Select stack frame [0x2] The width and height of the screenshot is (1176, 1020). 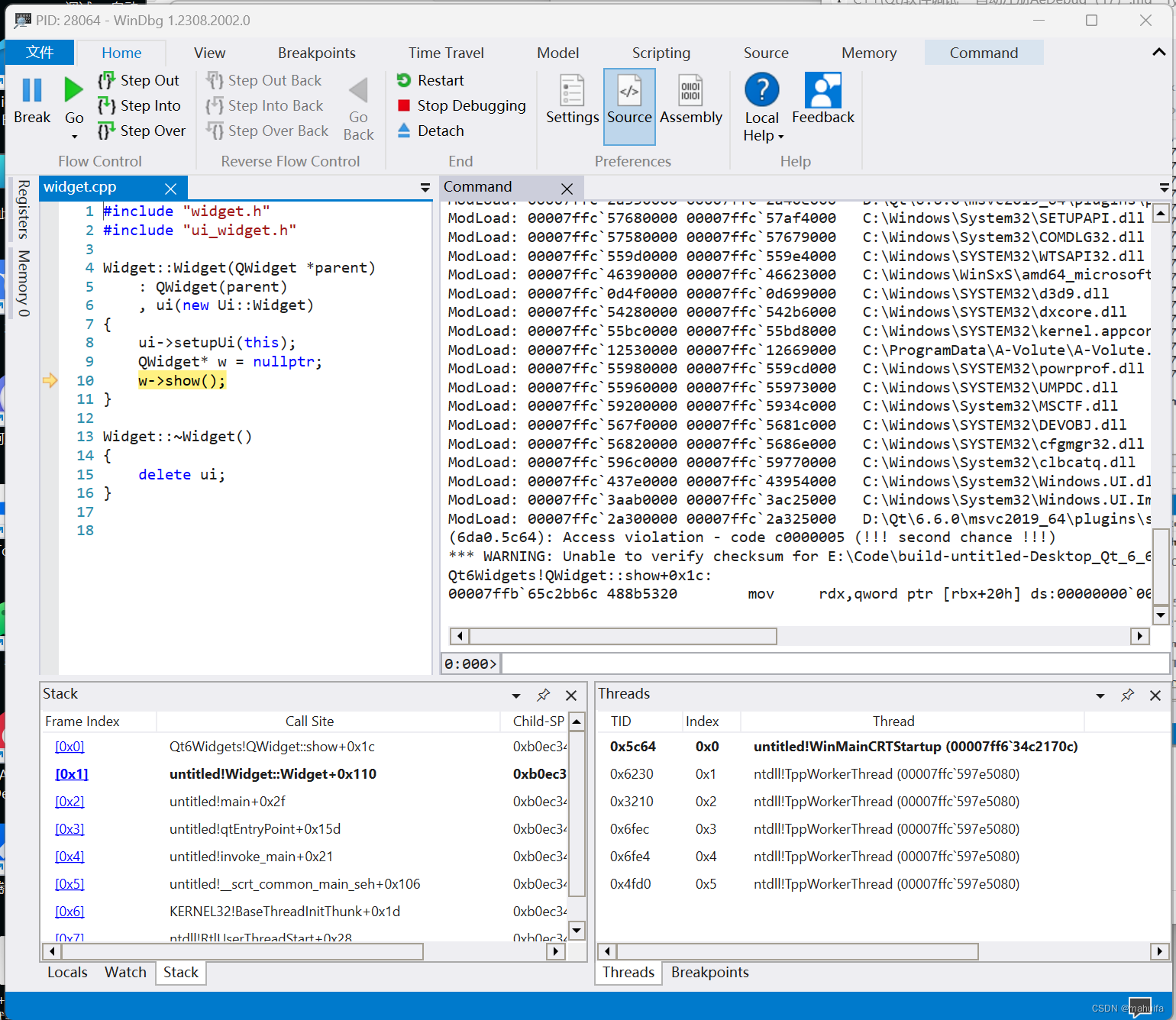tap(69, 802)
